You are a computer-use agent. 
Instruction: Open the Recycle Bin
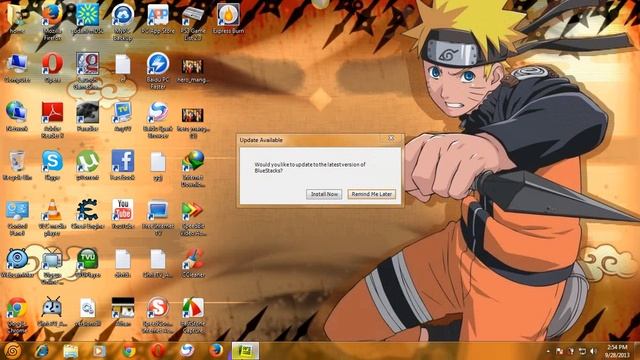(x=17, y=165)
